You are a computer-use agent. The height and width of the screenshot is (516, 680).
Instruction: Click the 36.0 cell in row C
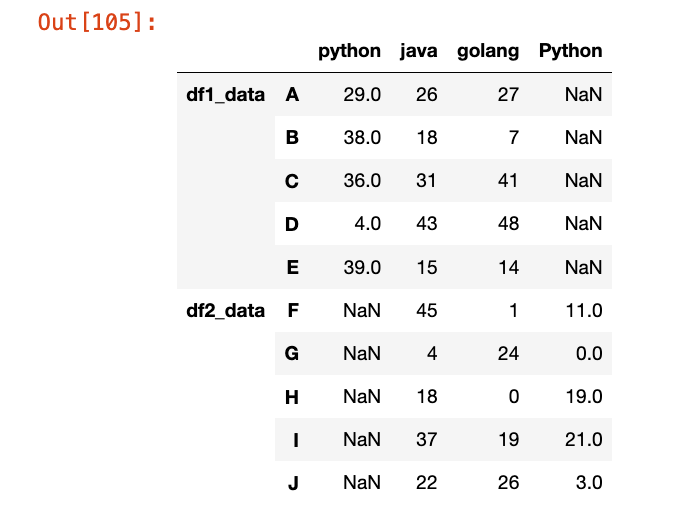click(x=362, y=181)
